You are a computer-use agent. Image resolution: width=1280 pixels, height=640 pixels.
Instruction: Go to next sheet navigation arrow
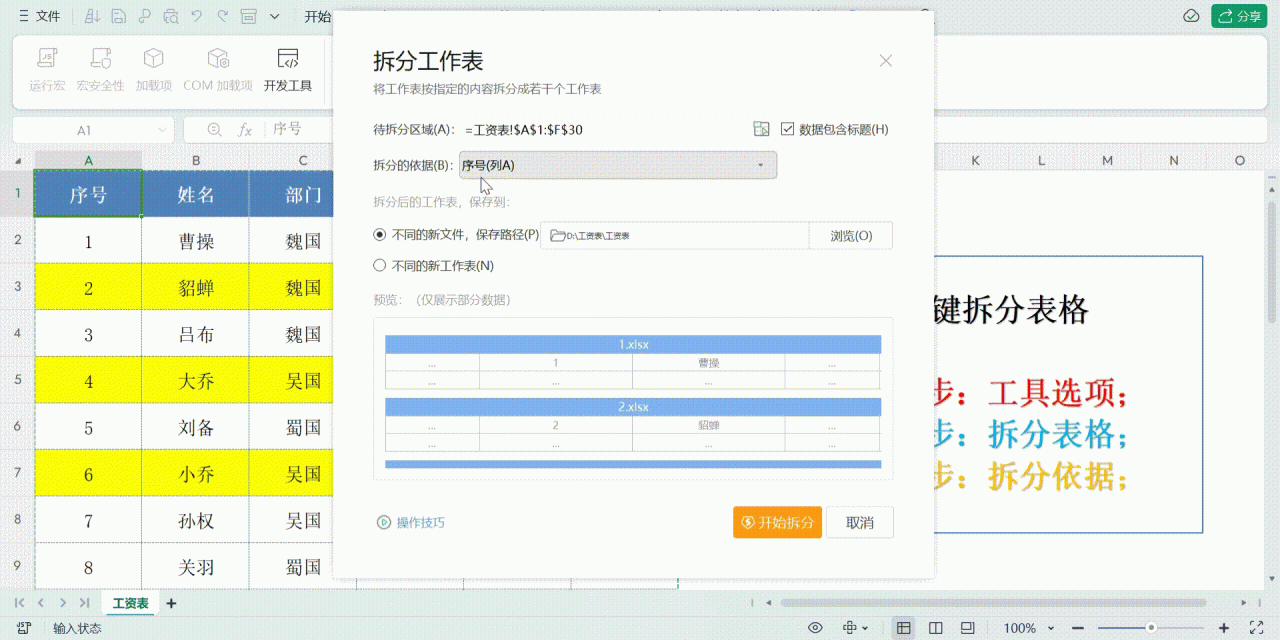tap(63, 603)
